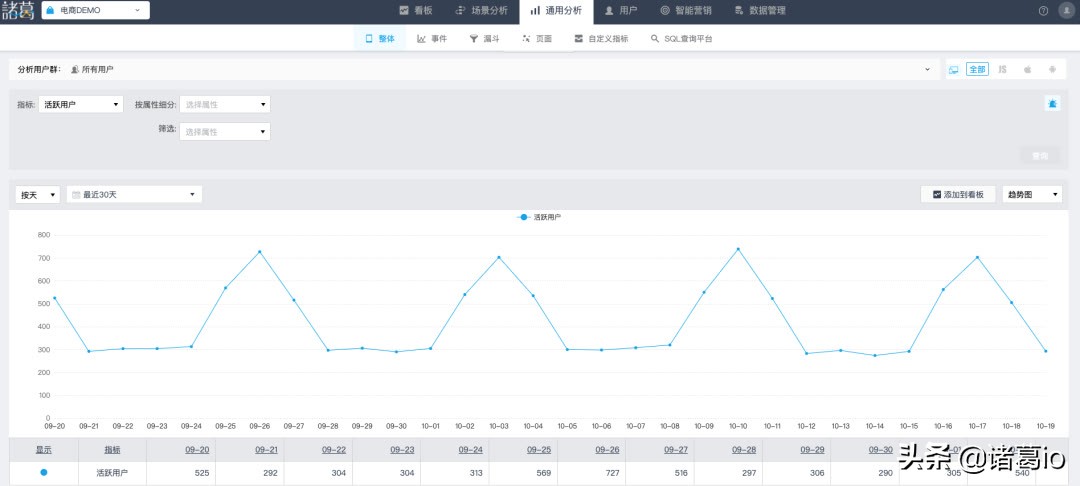Open the 按天 granularity dropdown
This screenshot has height=486, width=1080.
coord(37,195)
